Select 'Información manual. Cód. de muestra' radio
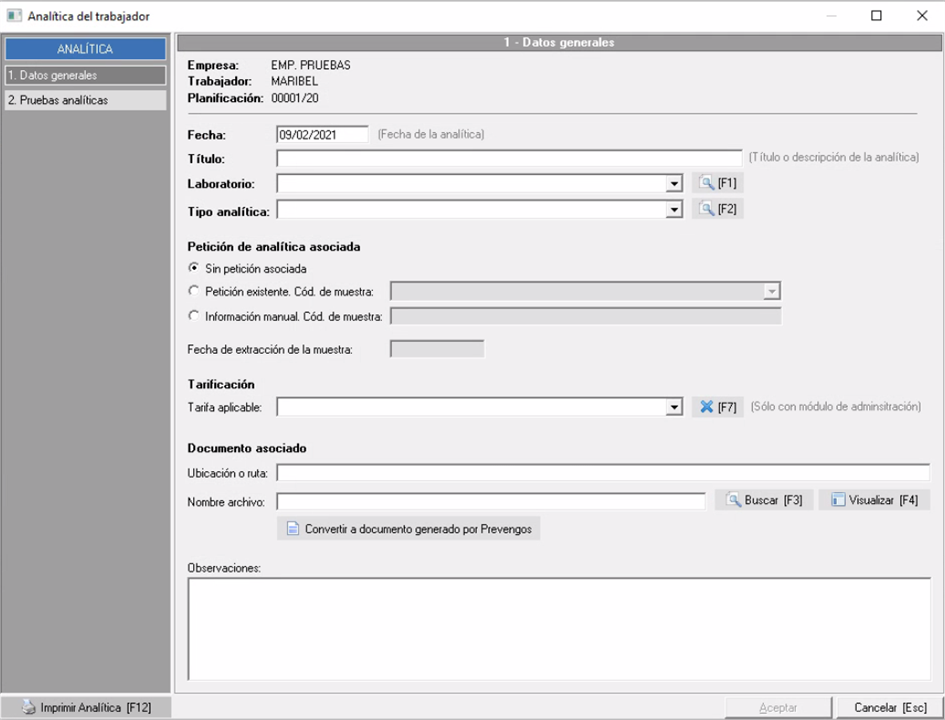The width and height of the screenshot is (945, 720). click(194, 316)
